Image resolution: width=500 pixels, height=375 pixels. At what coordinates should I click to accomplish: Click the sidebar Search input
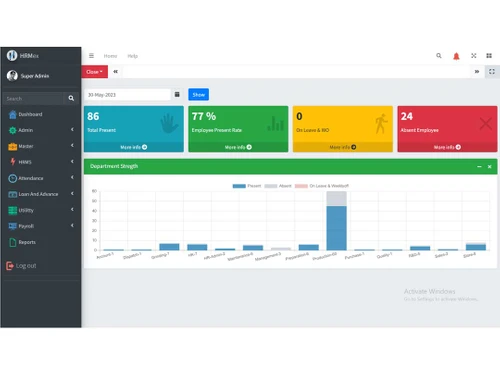[x=33, y=99]
